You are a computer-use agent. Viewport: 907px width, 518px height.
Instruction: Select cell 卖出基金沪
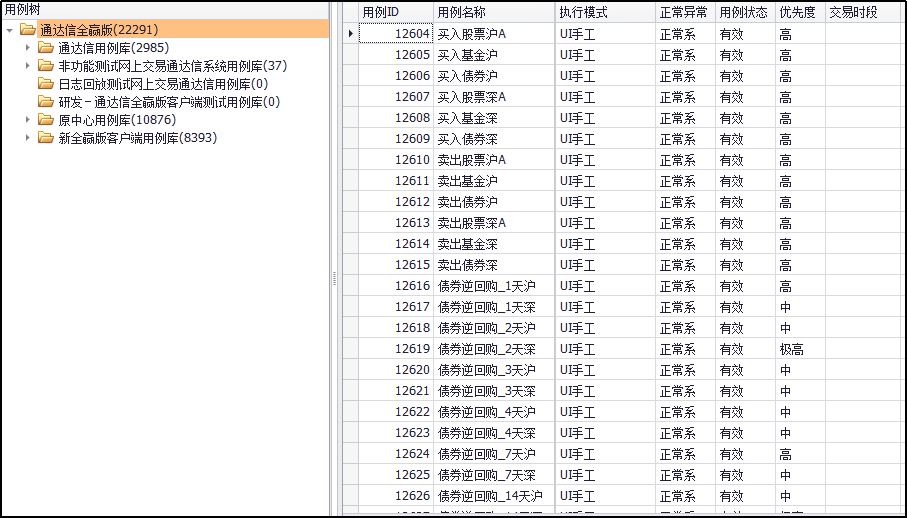click(494, 181)
